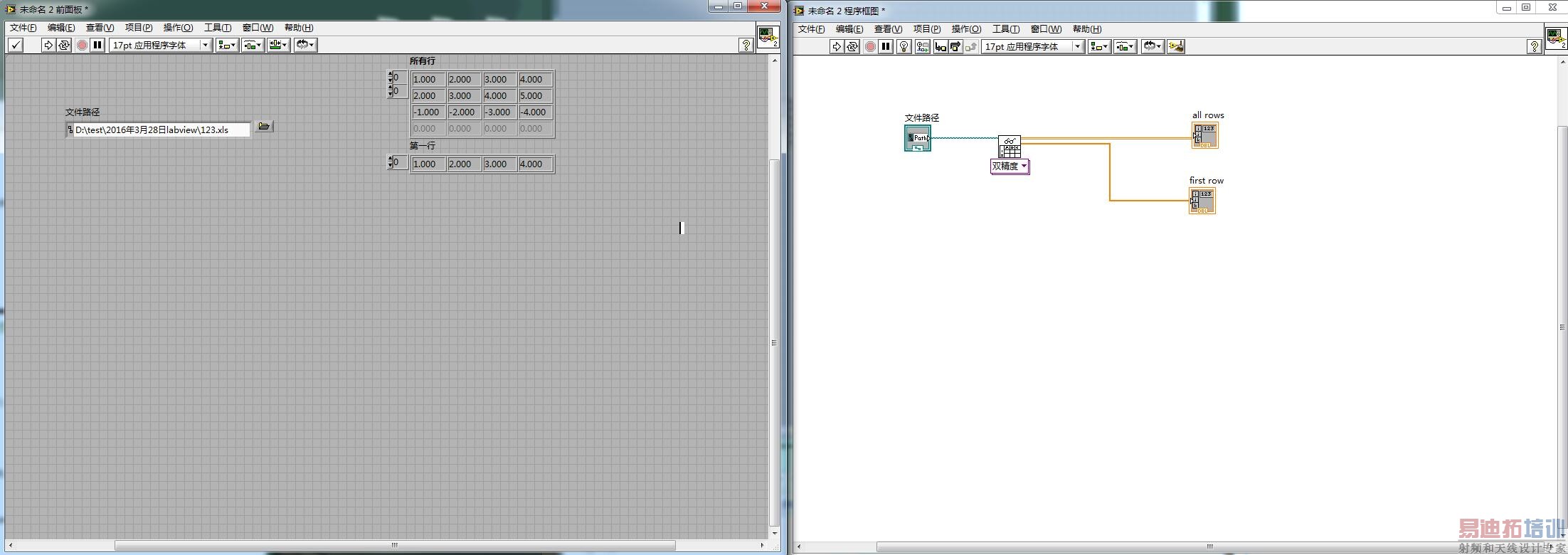Open 编辑(E) menu in front panel window
The image size is (1568, 555).
click(x=61, y=28)
